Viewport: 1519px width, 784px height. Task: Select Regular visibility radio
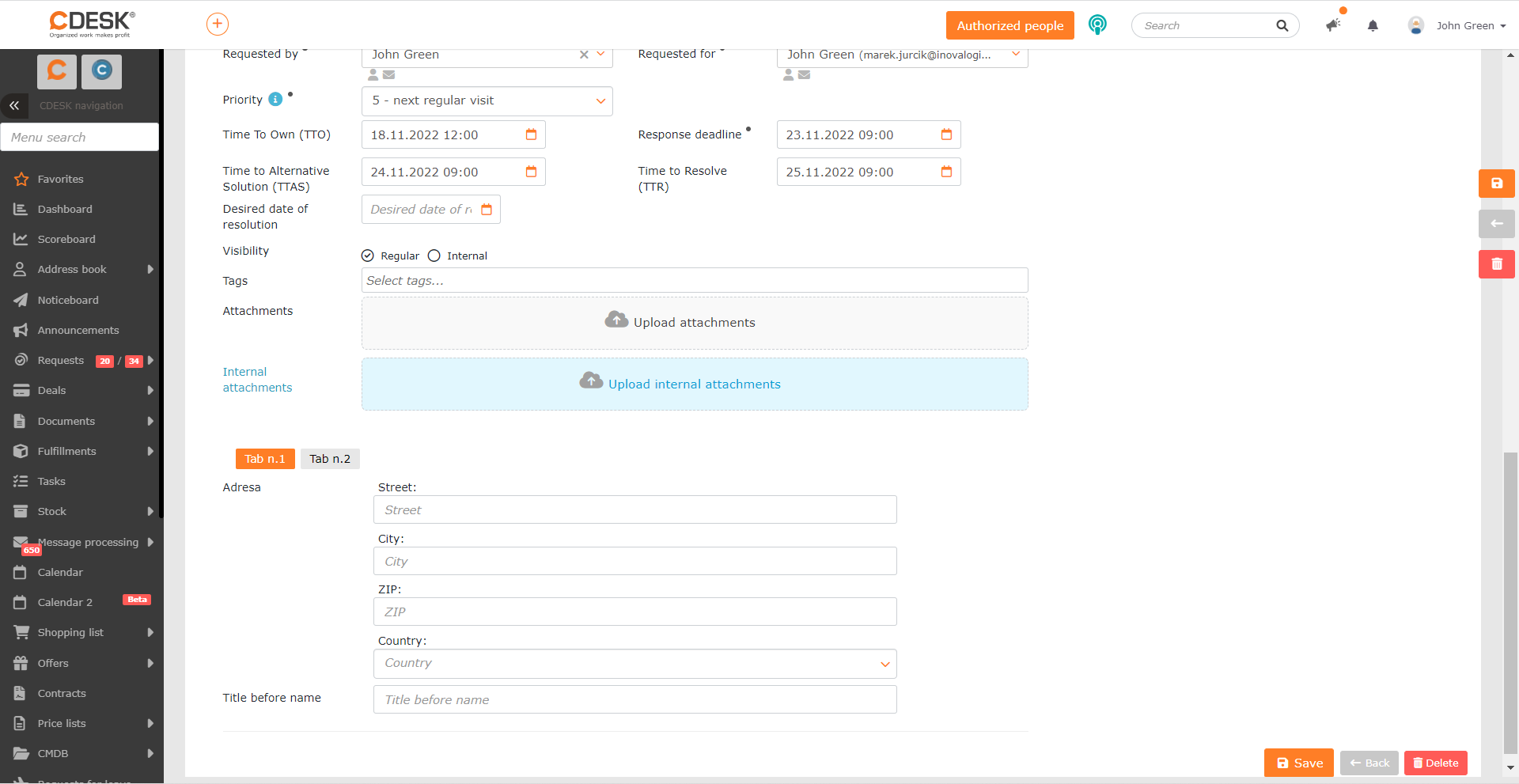pyautogui.click(x=367, y=256)
